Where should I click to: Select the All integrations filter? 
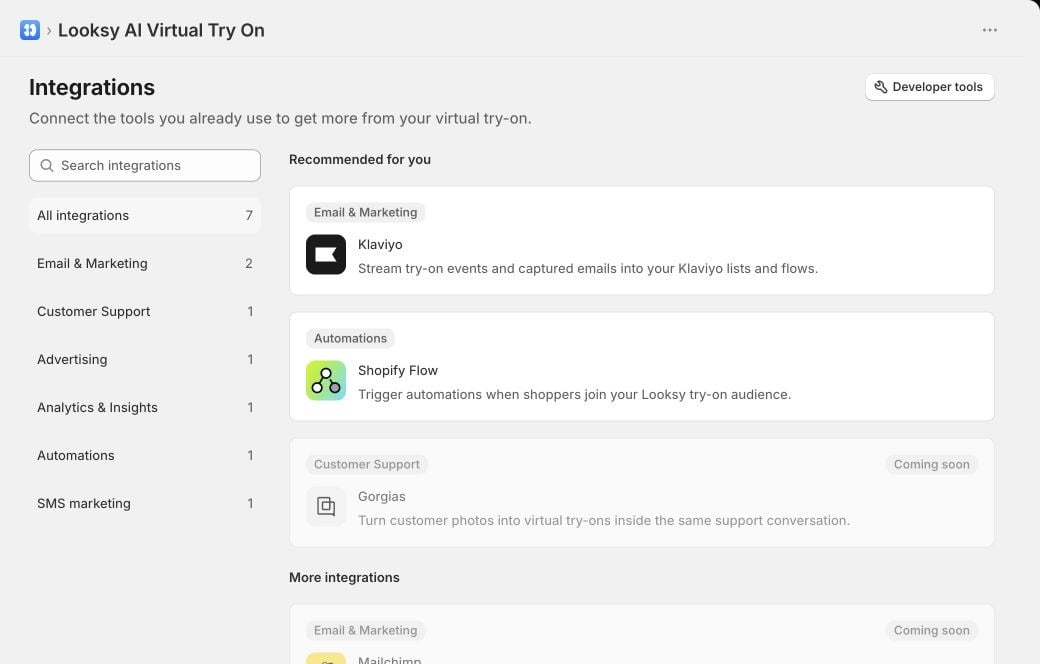coord(145,216)
